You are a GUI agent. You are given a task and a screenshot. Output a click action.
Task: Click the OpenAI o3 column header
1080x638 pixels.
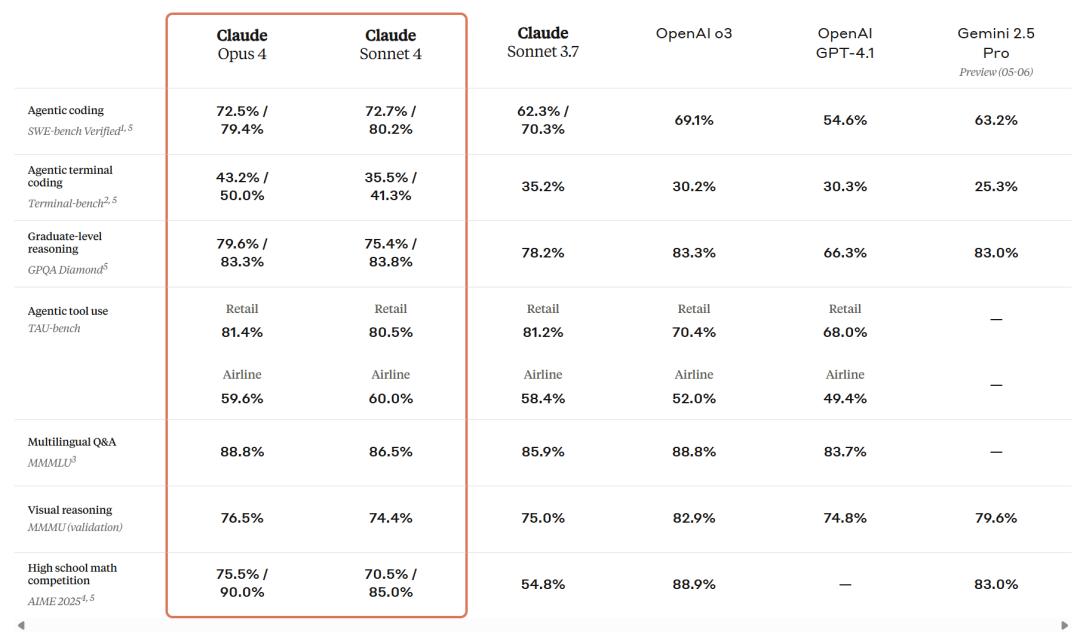coord(694,33)
